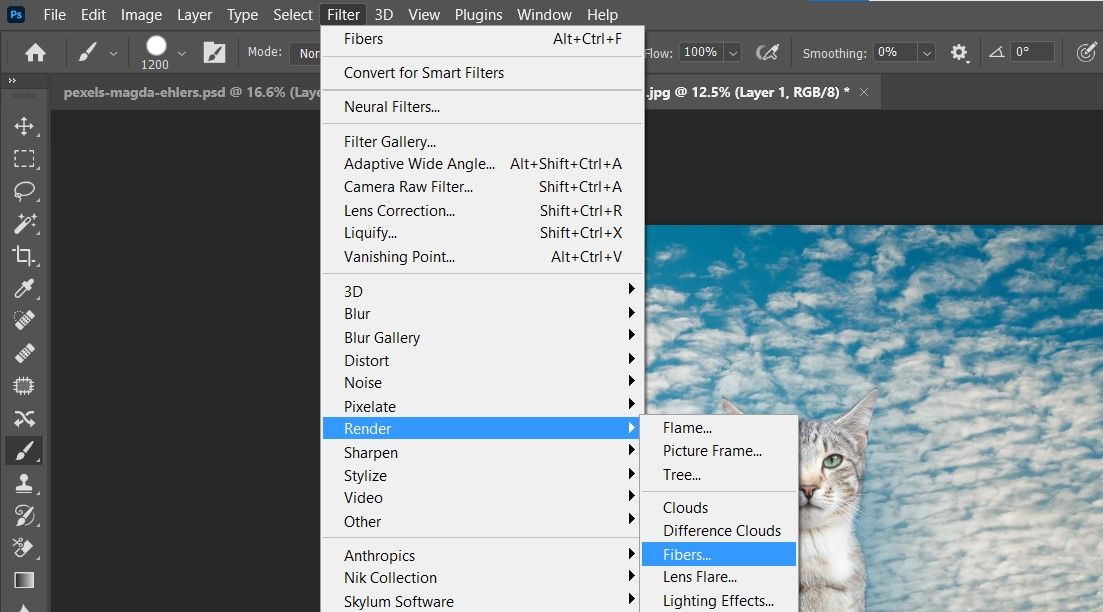1103x612 pixels.
Task: Open the brush size 1200 preset picker
Action: coord(155,53)
